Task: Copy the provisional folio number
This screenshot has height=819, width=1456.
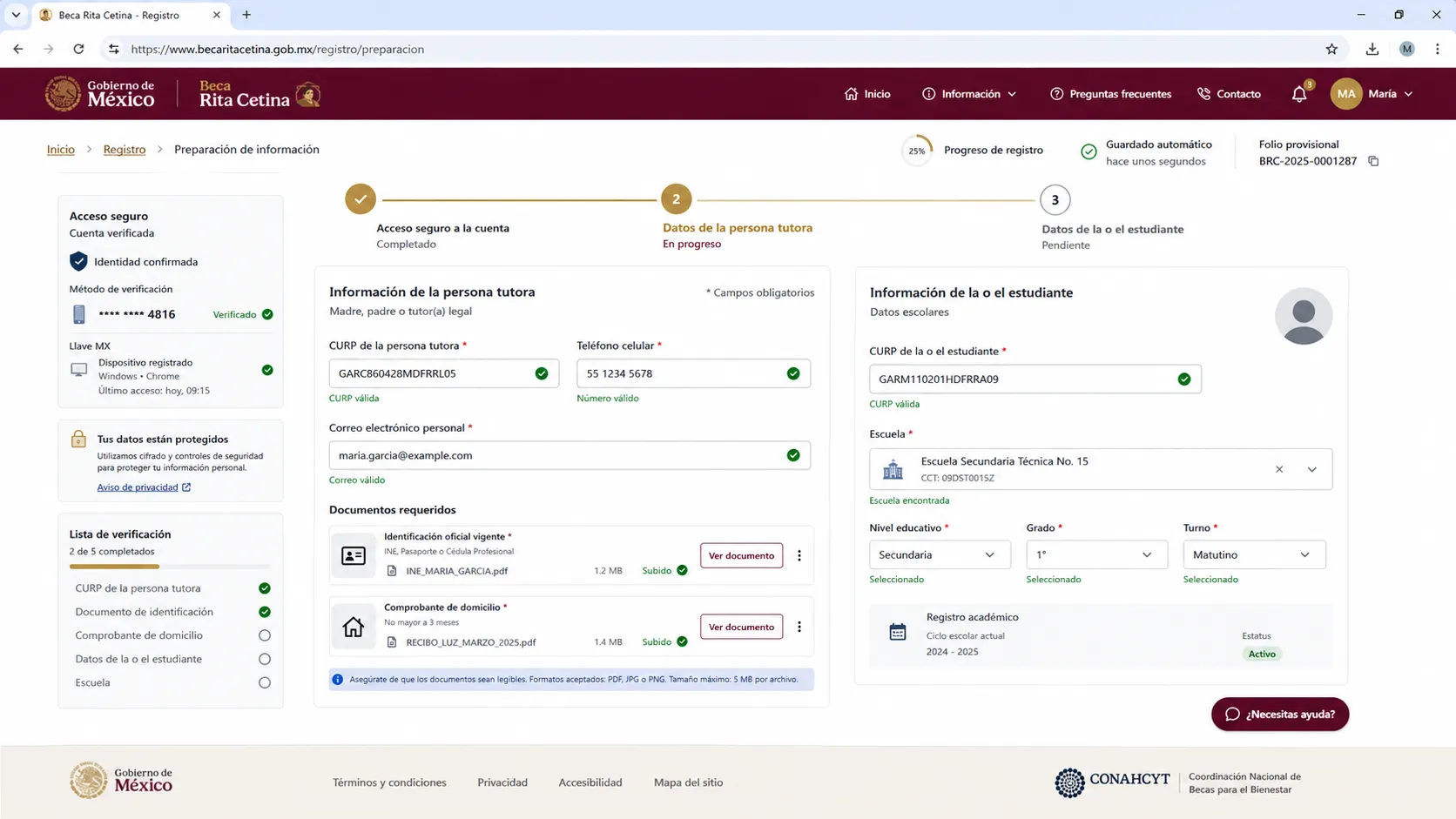Action: pyautogui.click(x=1373, y=161)
